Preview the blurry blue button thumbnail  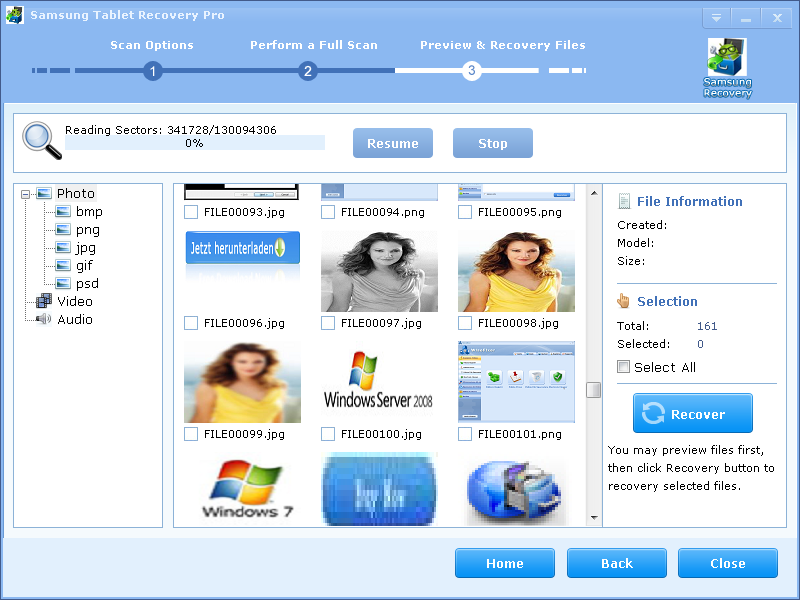click(379, 490)
